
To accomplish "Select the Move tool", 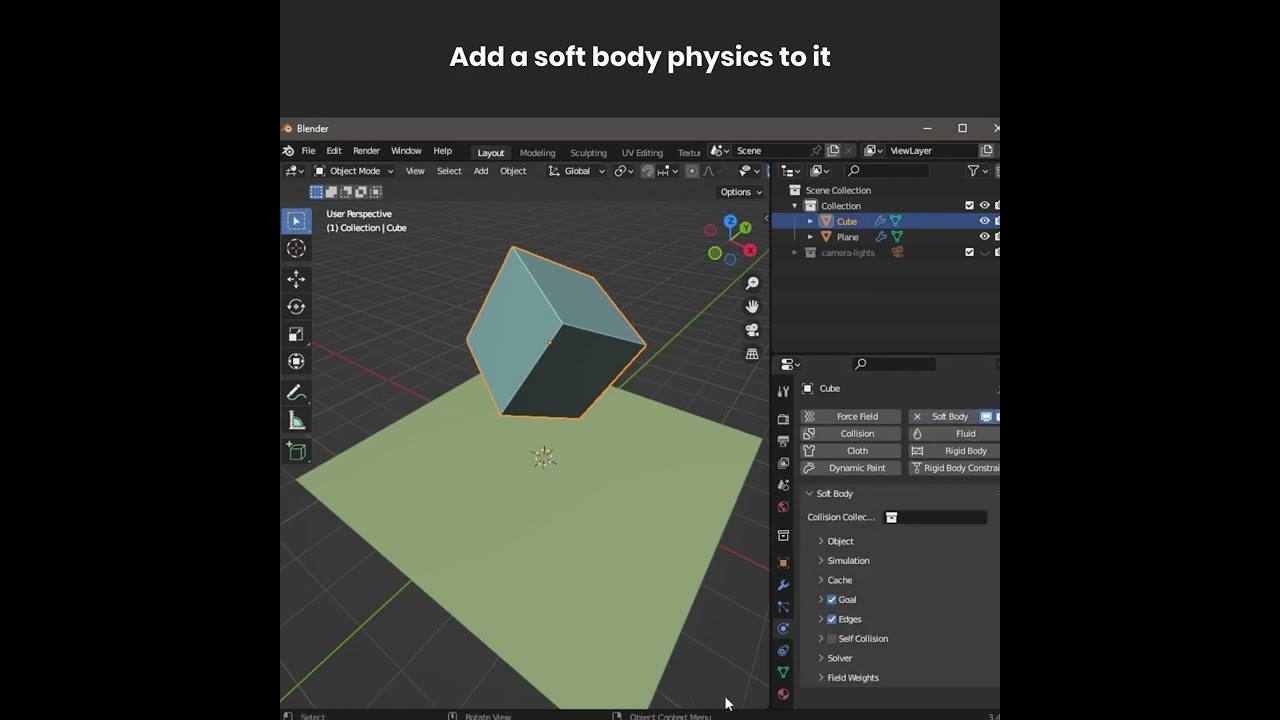I will point(296,279).
